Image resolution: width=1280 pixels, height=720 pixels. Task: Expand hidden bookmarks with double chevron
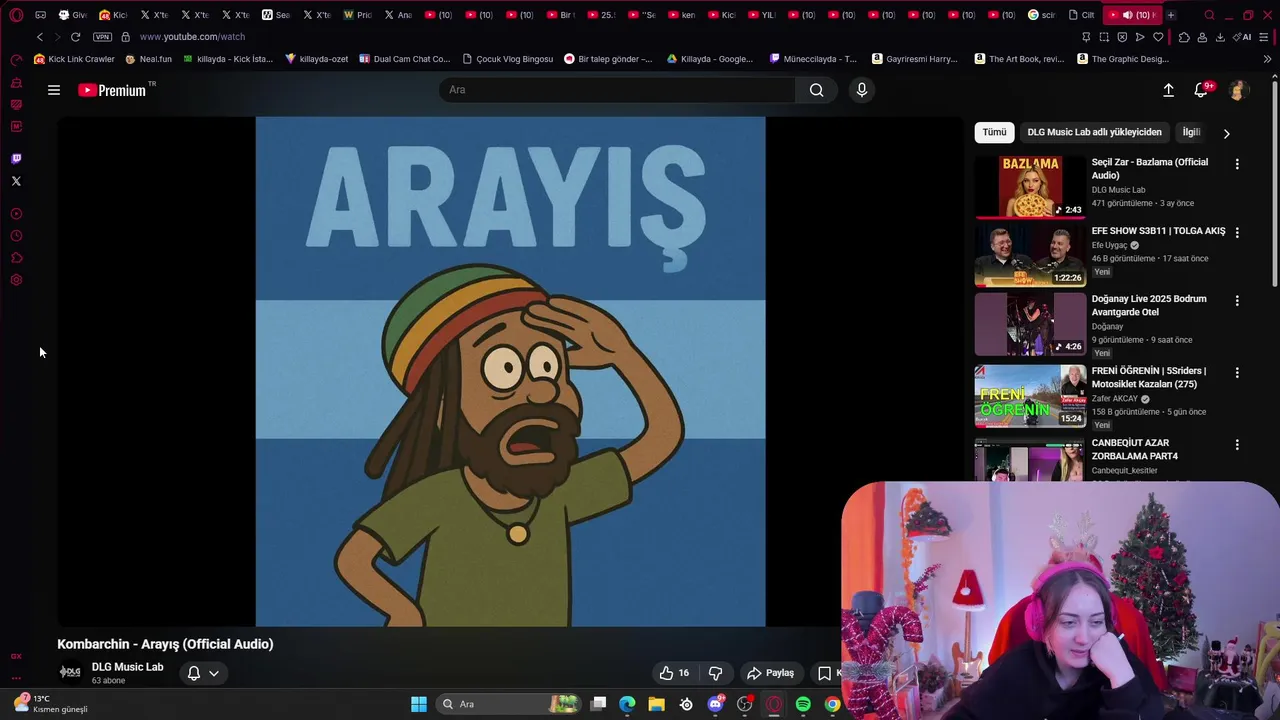[x=1267, y=59]
